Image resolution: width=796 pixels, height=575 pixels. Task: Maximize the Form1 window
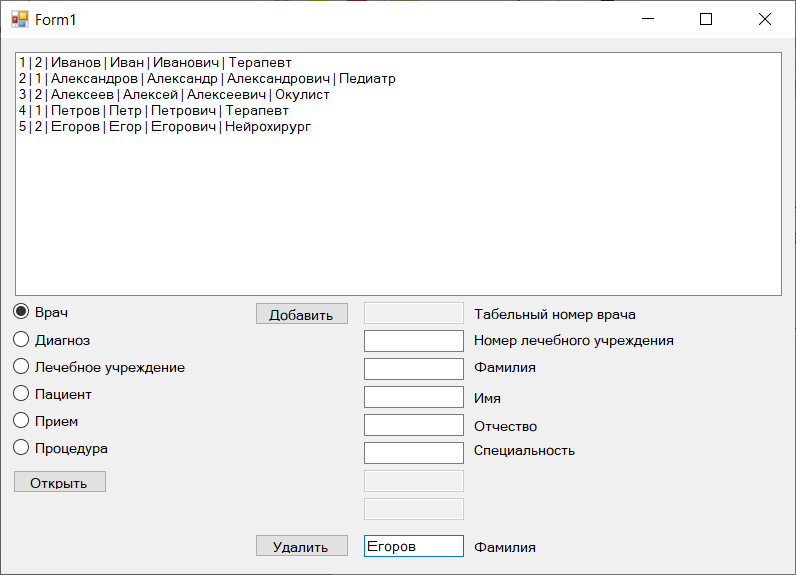(x=706, y=19)
